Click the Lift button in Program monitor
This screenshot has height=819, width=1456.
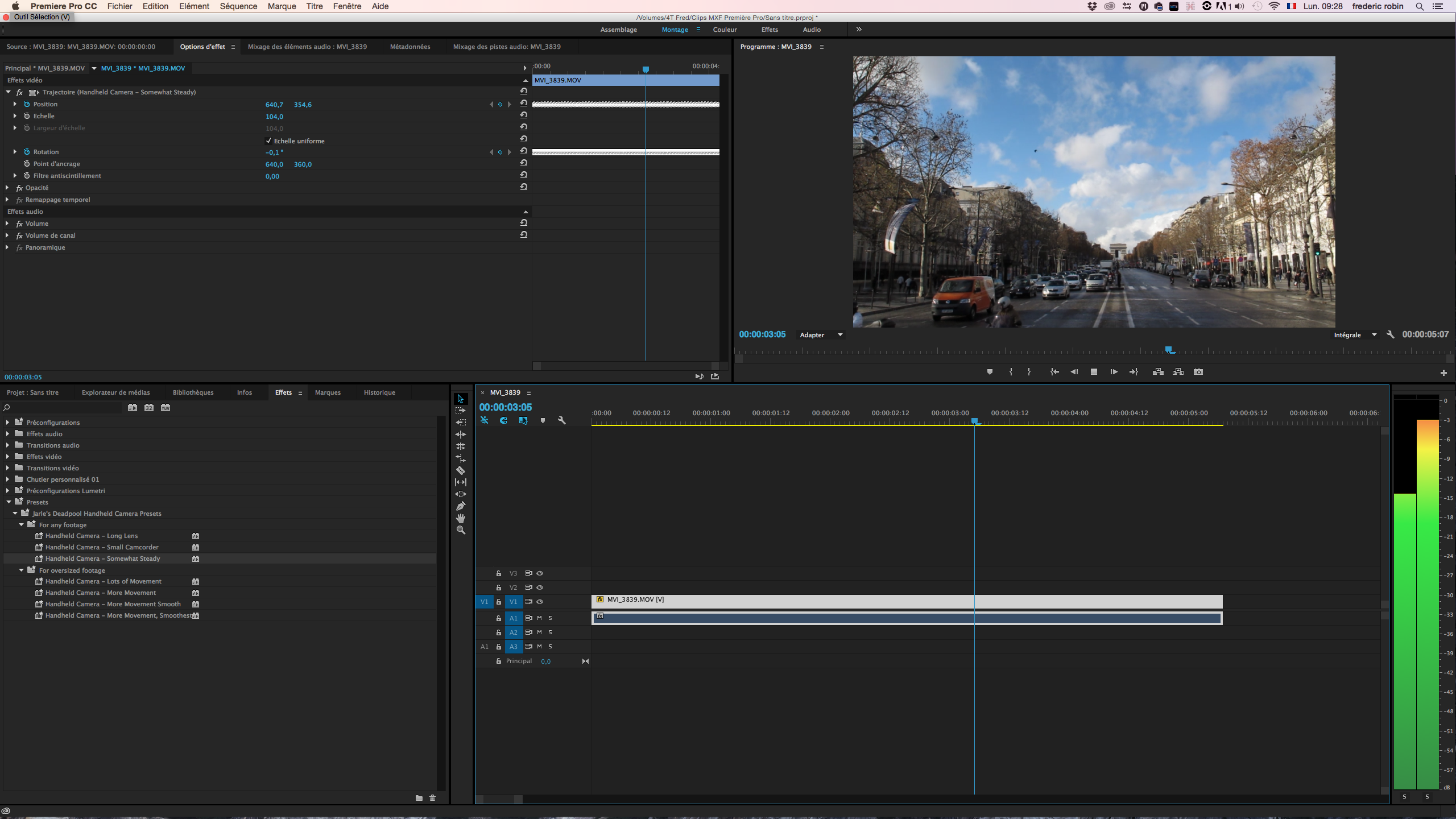pos(1158,372)
